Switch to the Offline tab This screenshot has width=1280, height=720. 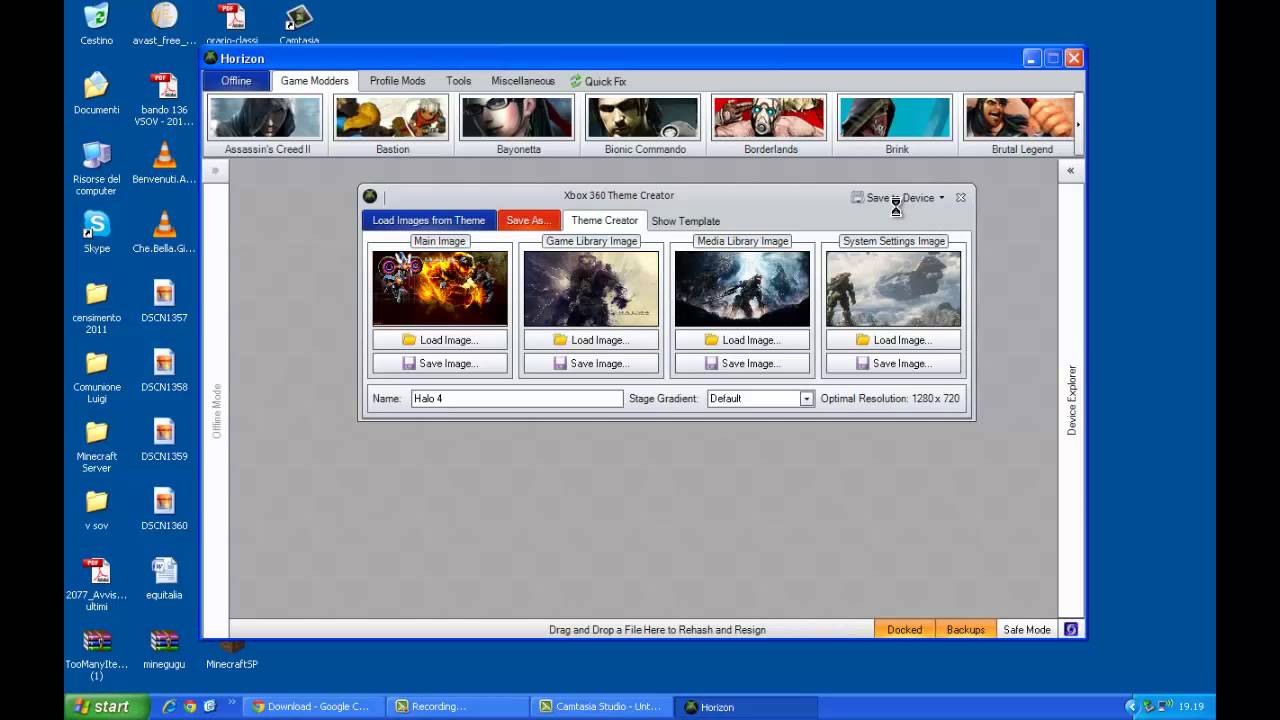coord(236,81)
